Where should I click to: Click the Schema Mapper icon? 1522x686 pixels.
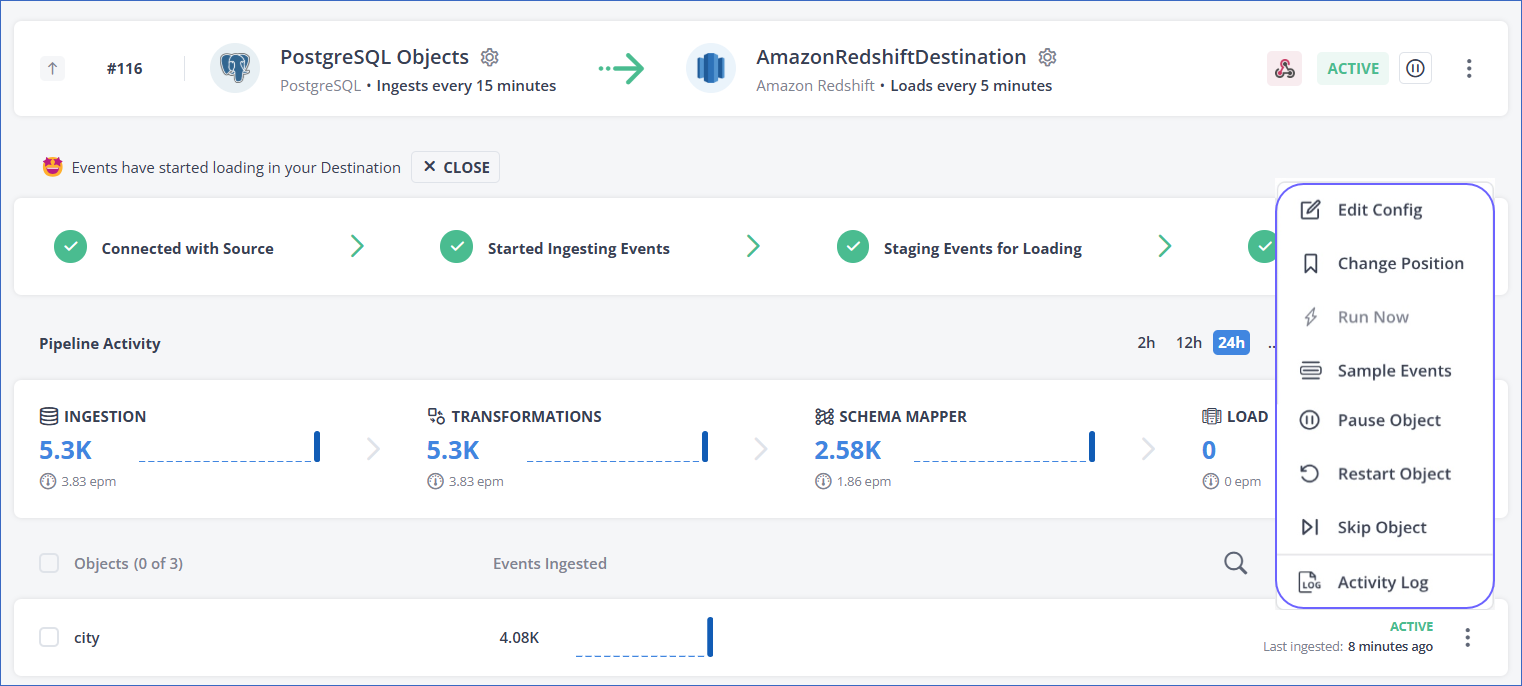[823, 416]
